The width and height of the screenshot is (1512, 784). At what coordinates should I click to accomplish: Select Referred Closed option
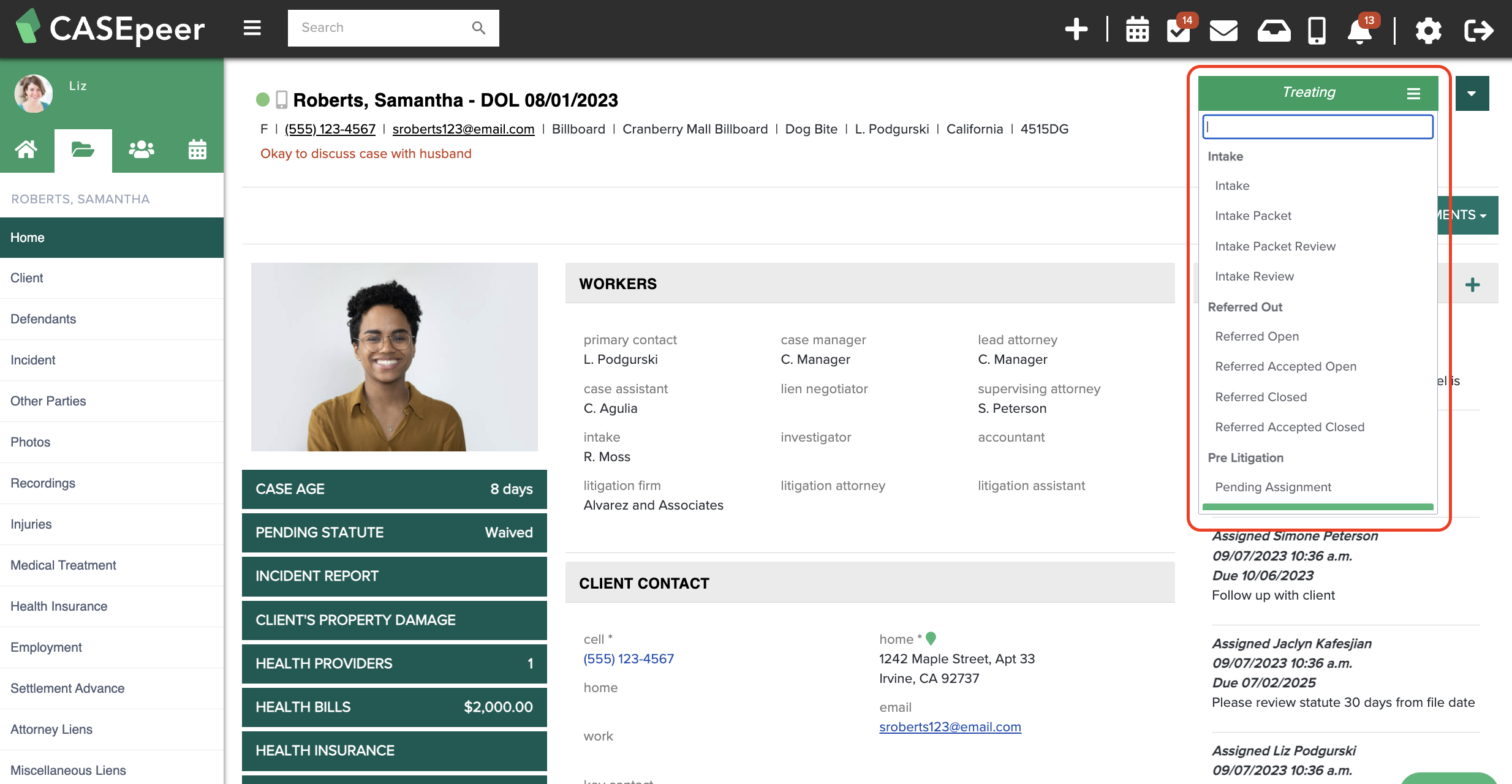pos(1261,397)
